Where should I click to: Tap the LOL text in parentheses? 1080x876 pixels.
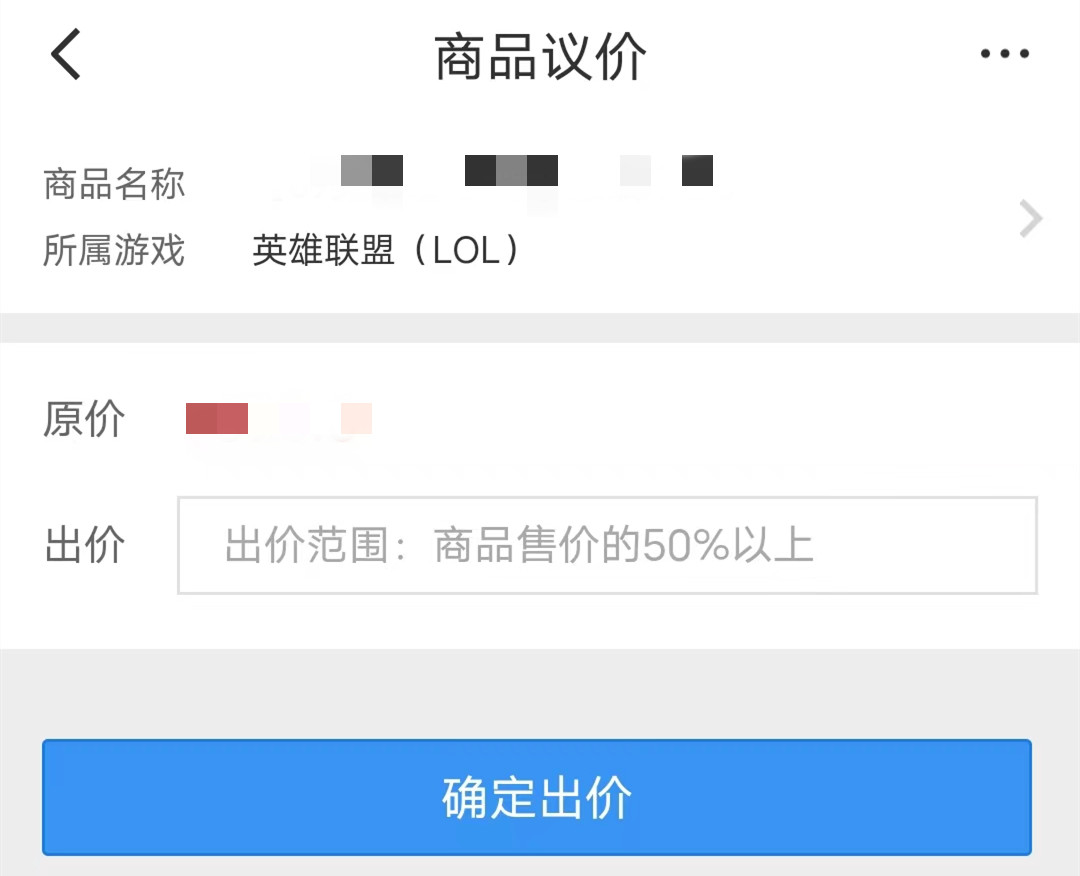click(x=466, y=250)
